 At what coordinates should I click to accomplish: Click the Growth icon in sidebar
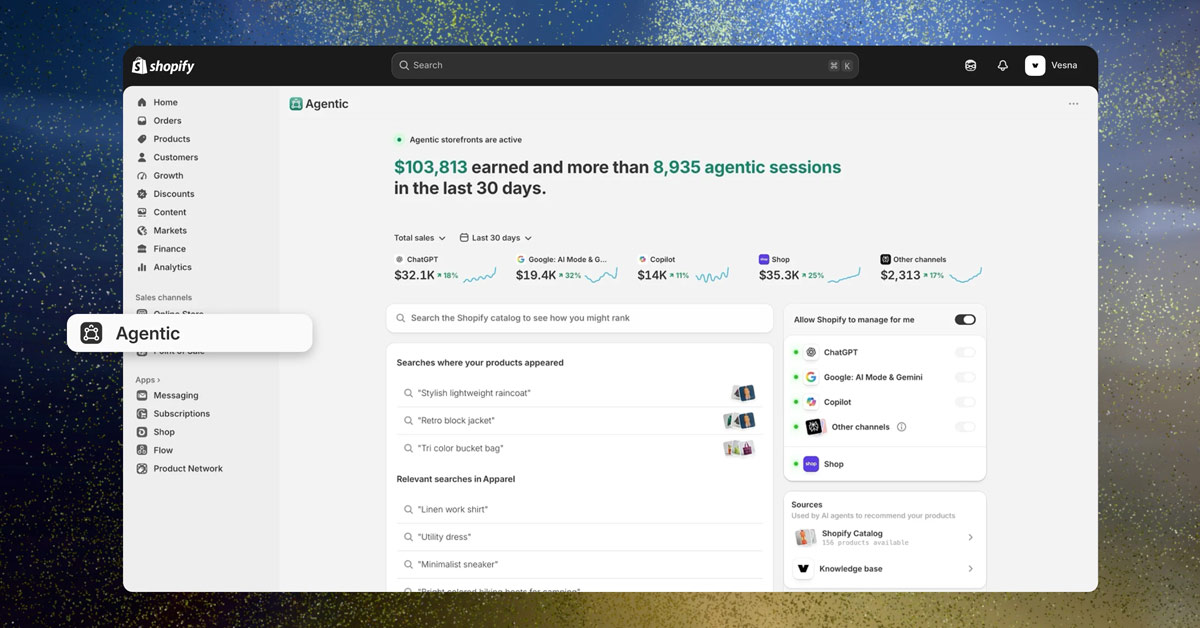point(142,176)
